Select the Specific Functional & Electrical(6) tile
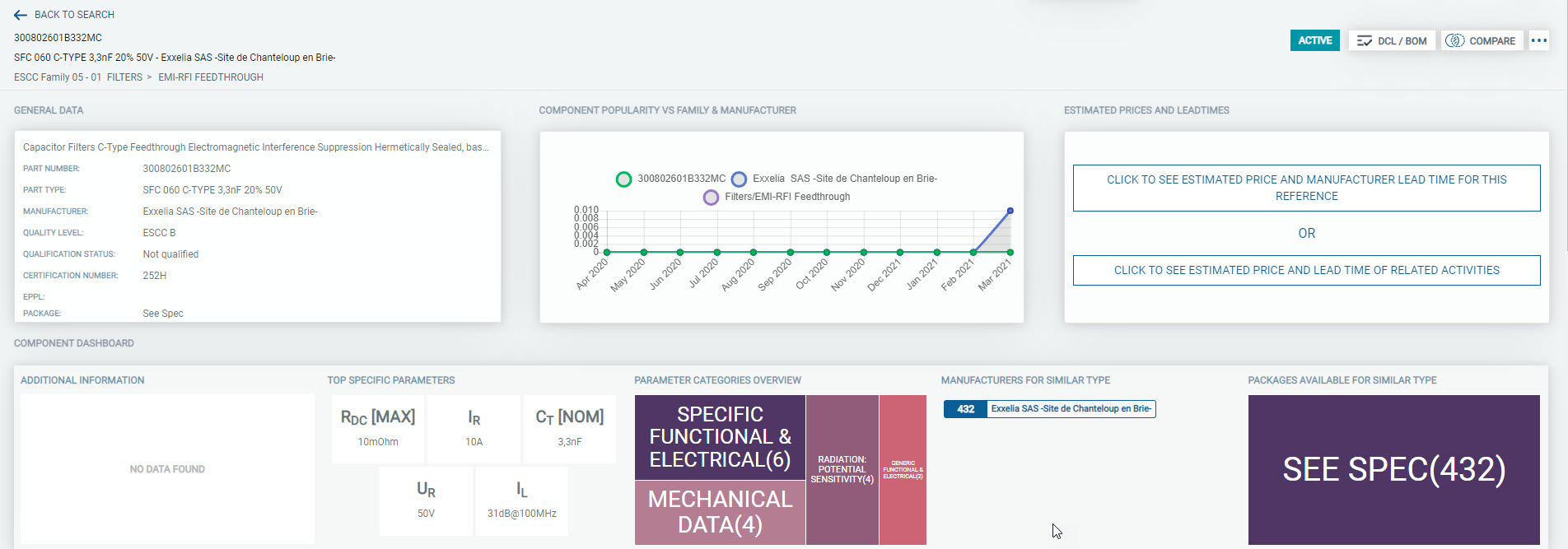This screenshot has height=549, width=1568. [x=720, y=437]
